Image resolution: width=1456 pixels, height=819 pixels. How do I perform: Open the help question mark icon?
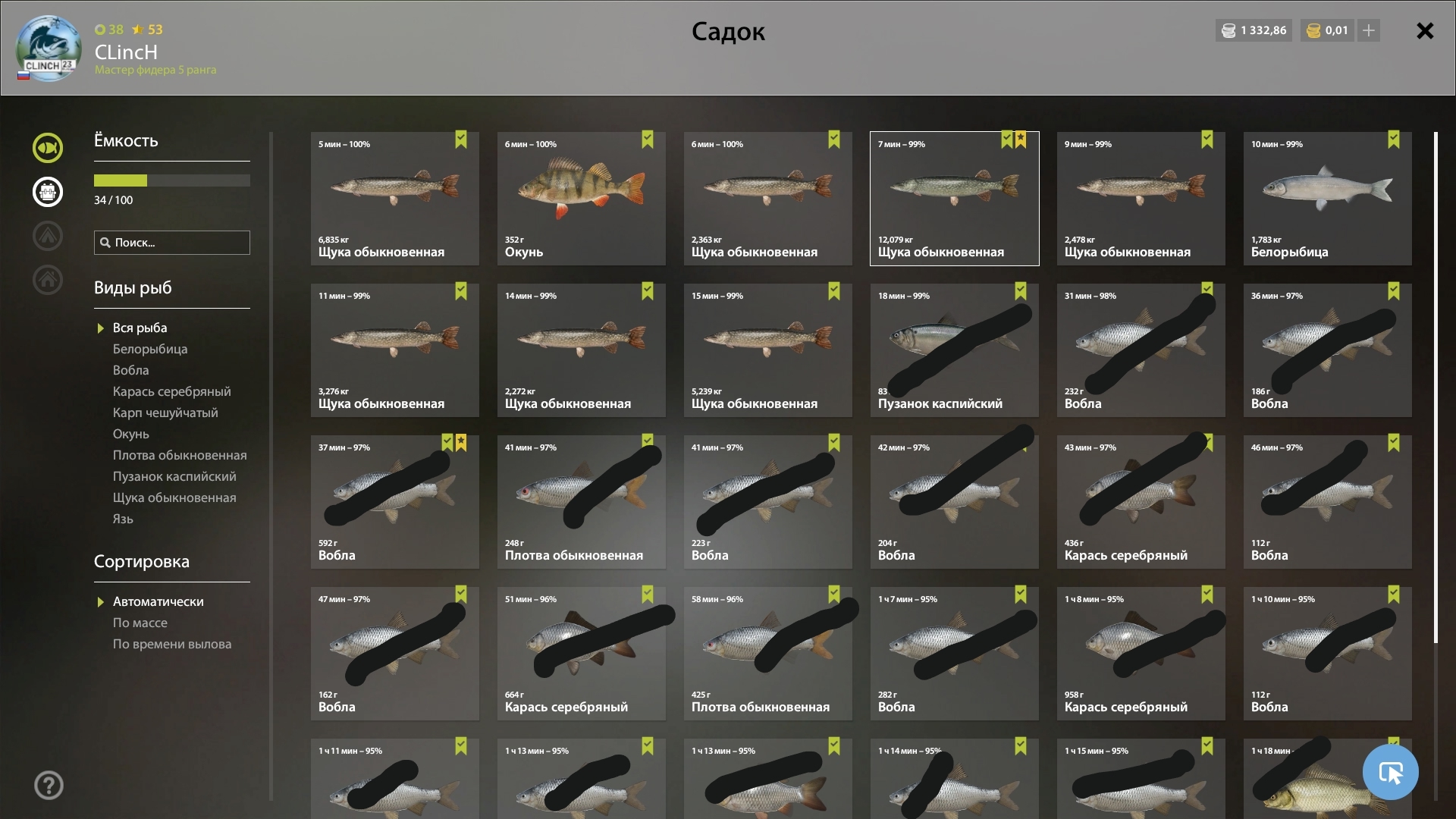(49, 785)
